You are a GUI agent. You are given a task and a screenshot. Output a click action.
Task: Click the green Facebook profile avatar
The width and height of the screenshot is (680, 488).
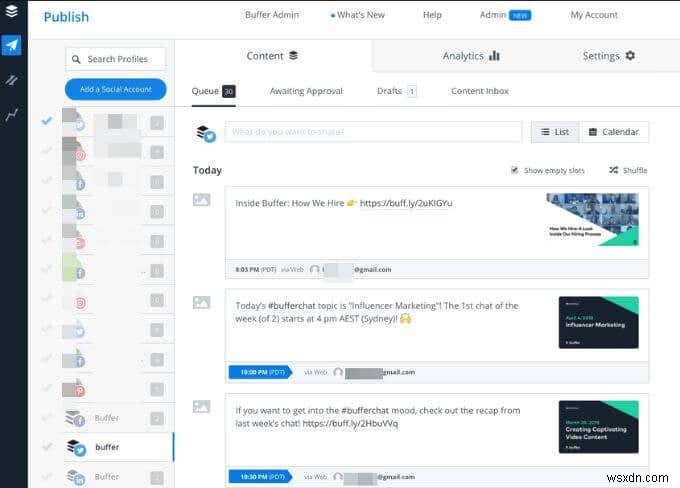click(x=73, y=267)
